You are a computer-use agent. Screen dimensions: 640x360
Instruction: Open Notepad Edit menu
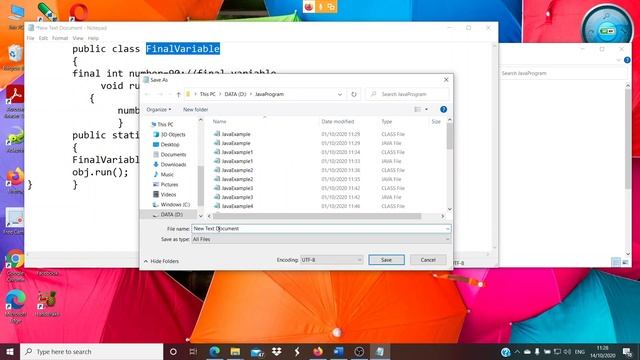click(x=43, y=38)
